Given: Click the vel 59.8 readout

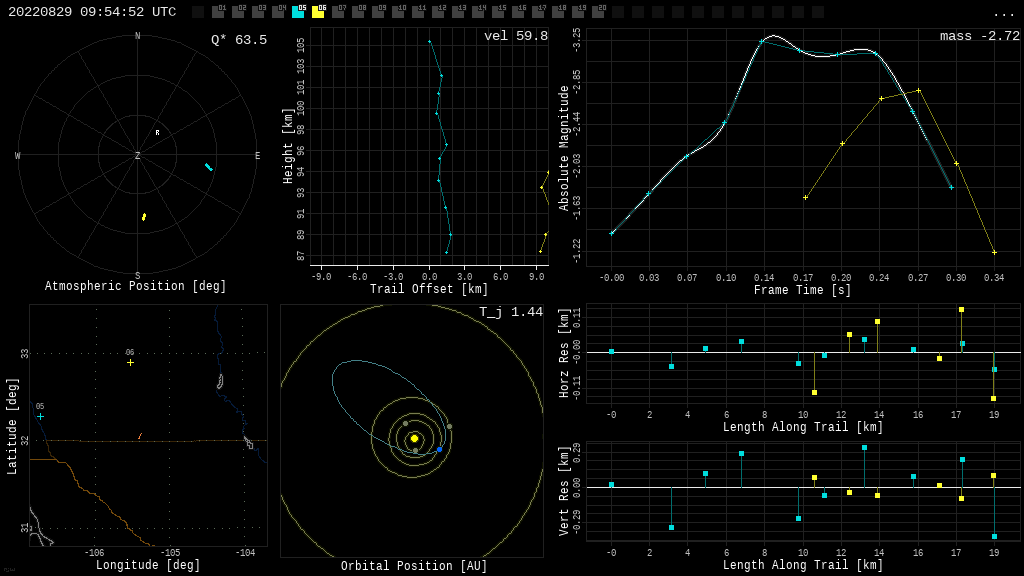Looking at the screenshot, I should tap(516, 36).
